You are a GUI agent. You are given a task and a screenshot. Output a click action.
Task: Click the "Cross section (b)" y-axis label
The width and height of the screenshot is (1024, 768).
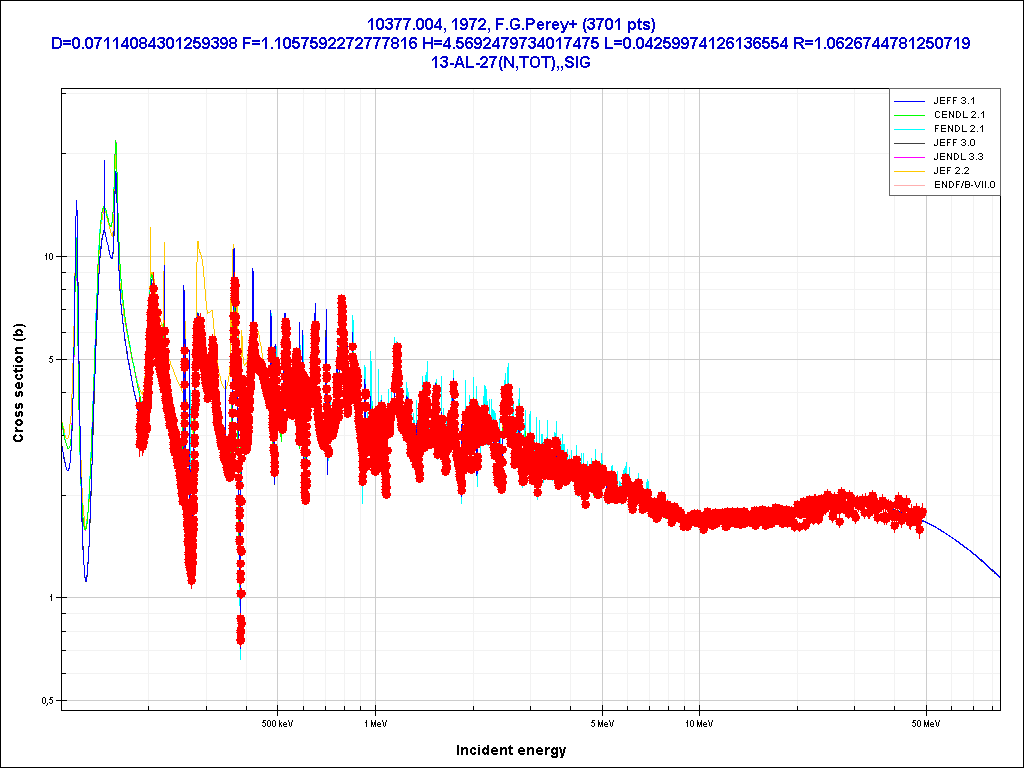(x=18, y=384)
